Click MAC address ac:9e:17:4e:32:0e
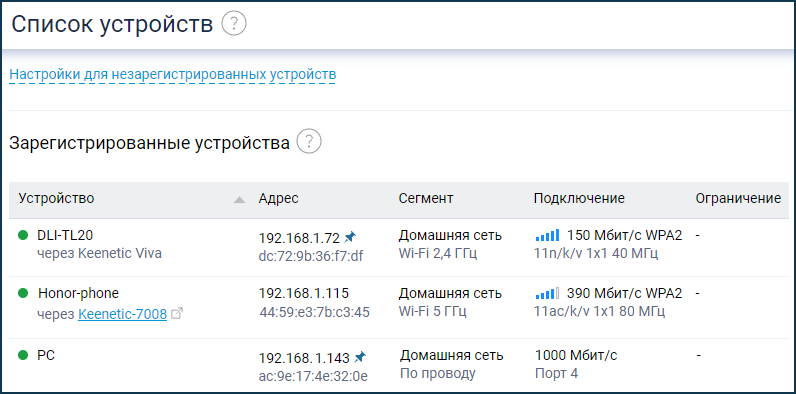The width and height of the screenshot is (796, 394). coord(313,376)
